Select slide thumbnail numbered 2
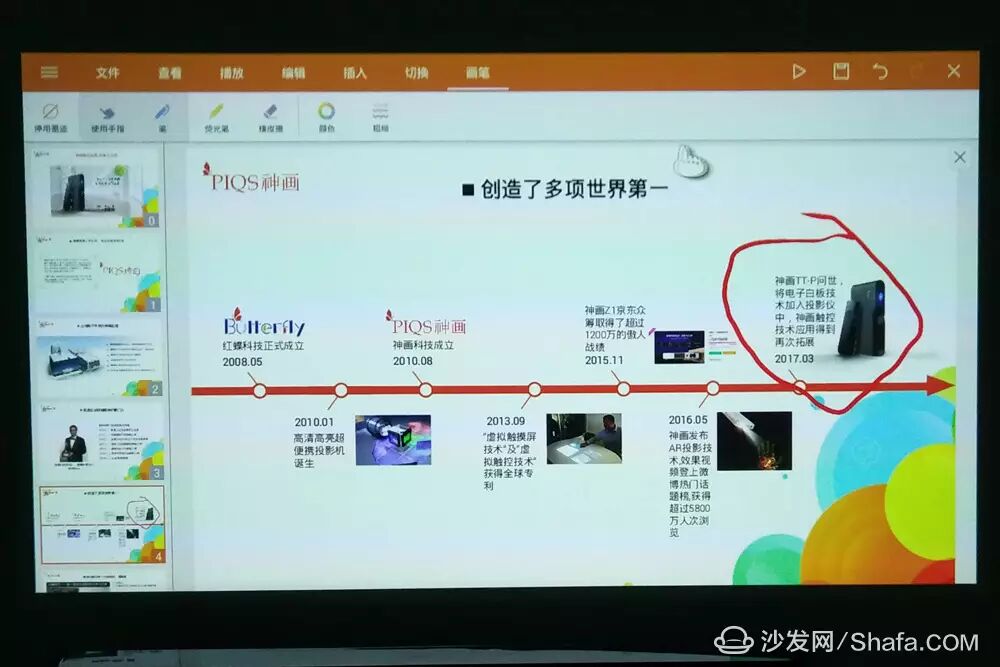The image size is (1000, 667). click(x=100, y=358)
